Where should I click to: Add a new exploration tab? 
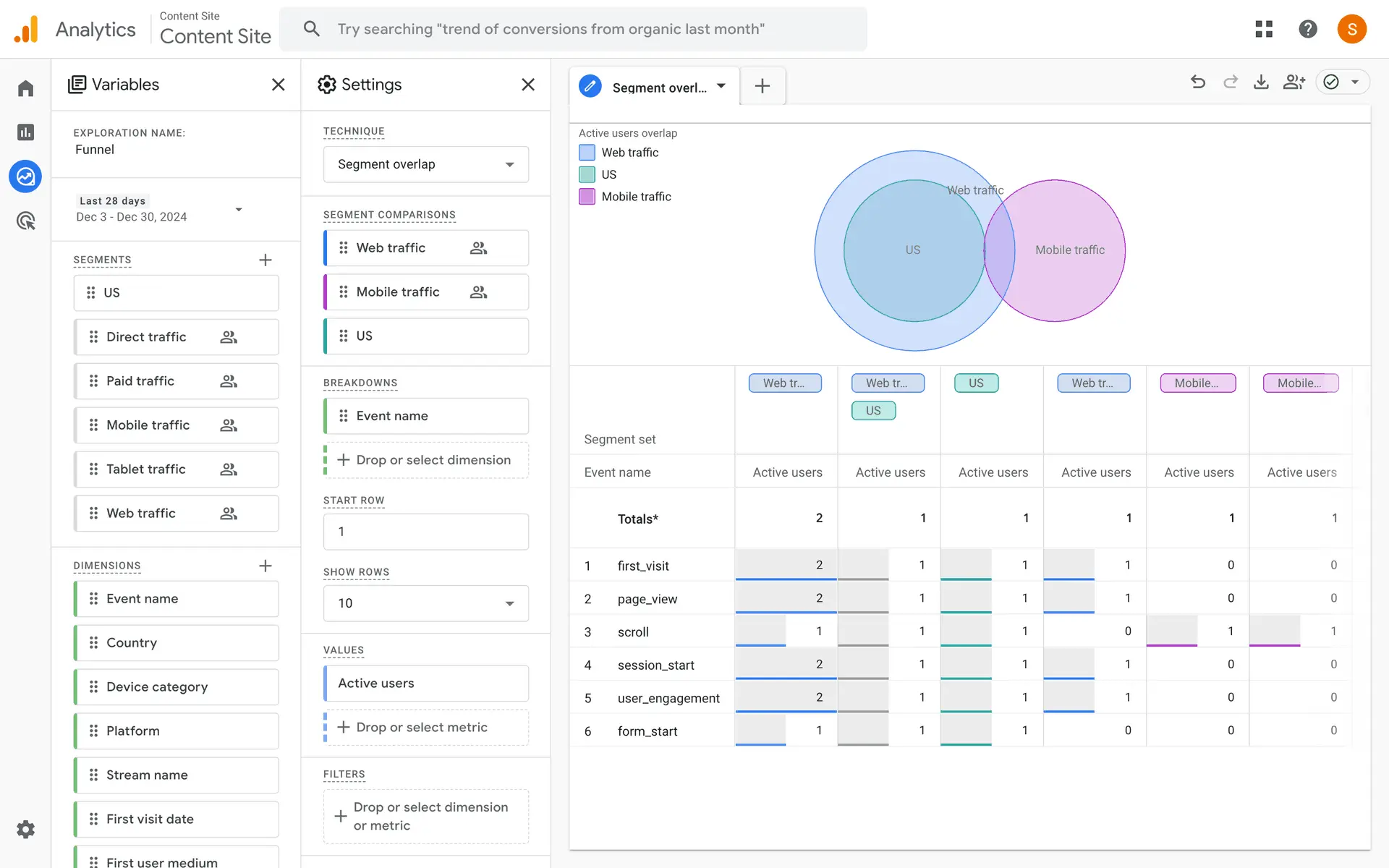coord(762,86)
